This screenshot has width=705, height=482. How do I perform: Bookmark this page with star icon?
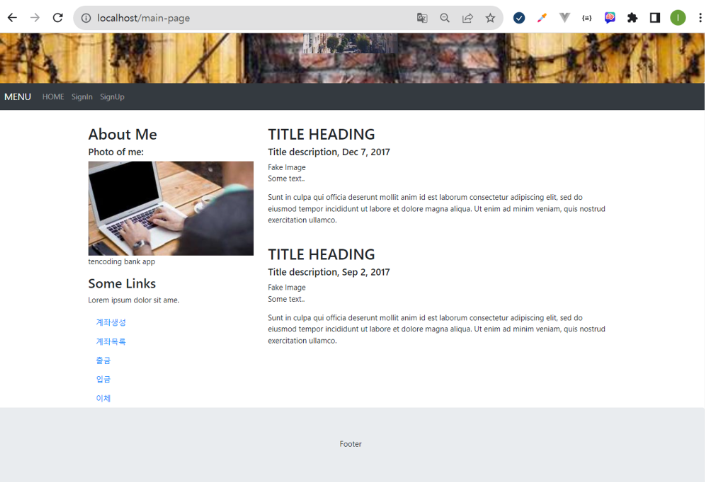(x=490, y=18)
